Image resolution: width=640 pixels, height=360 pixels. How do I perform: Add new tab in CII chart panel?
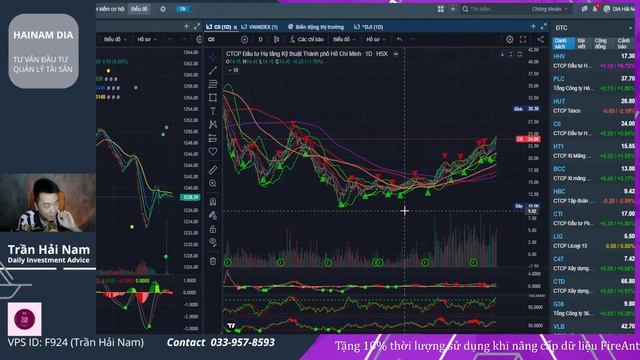point(533,27)
